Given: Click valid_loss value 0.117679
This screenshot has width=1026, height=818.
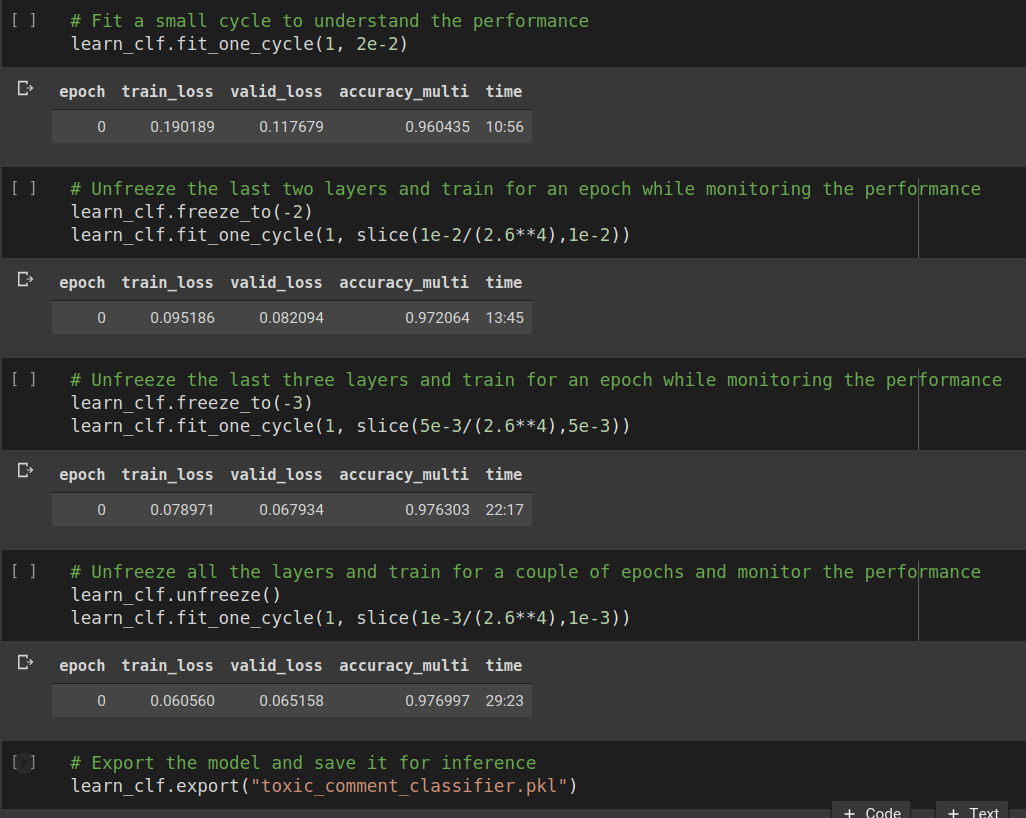Looking at the screenshot, I should (291, 127).
